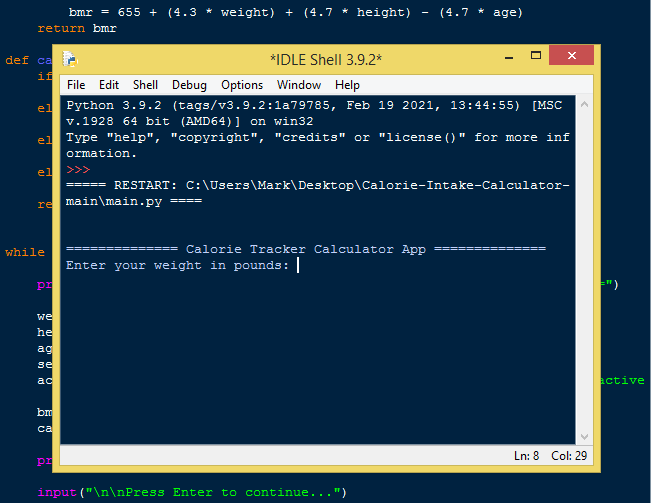Open the Options menu

click(242, 85)
